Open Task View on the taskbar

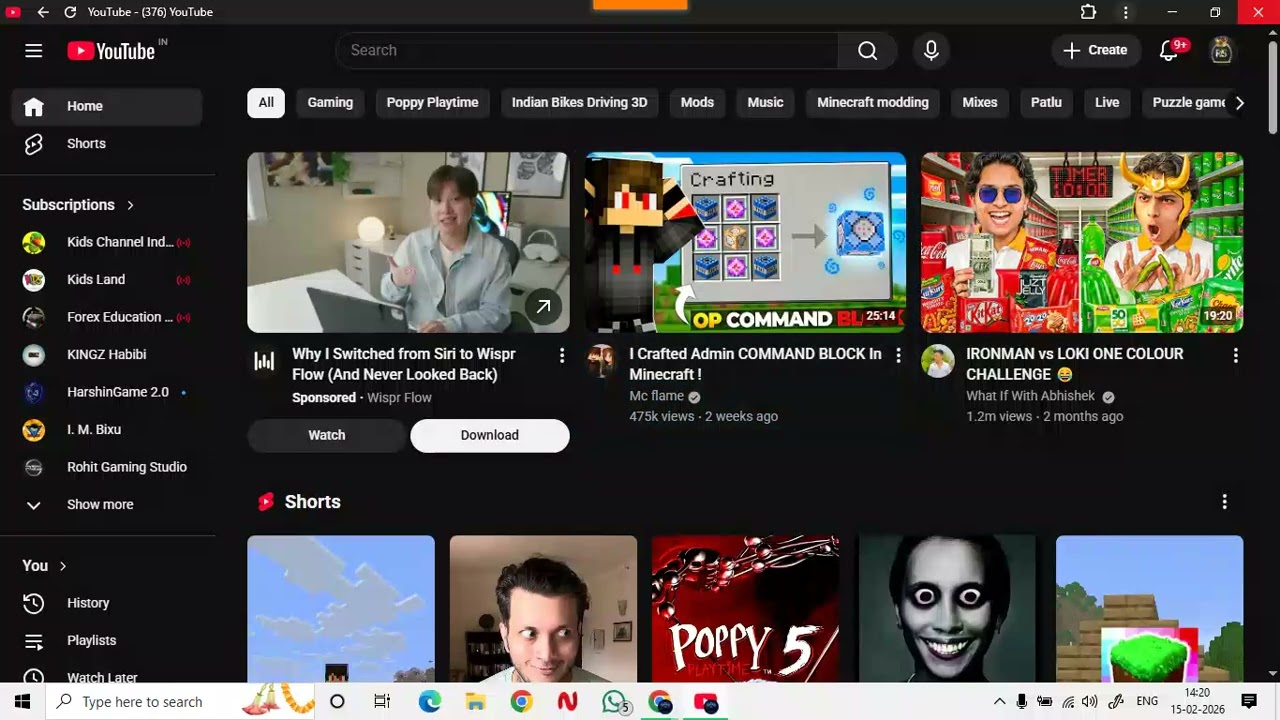click(382, 702)
